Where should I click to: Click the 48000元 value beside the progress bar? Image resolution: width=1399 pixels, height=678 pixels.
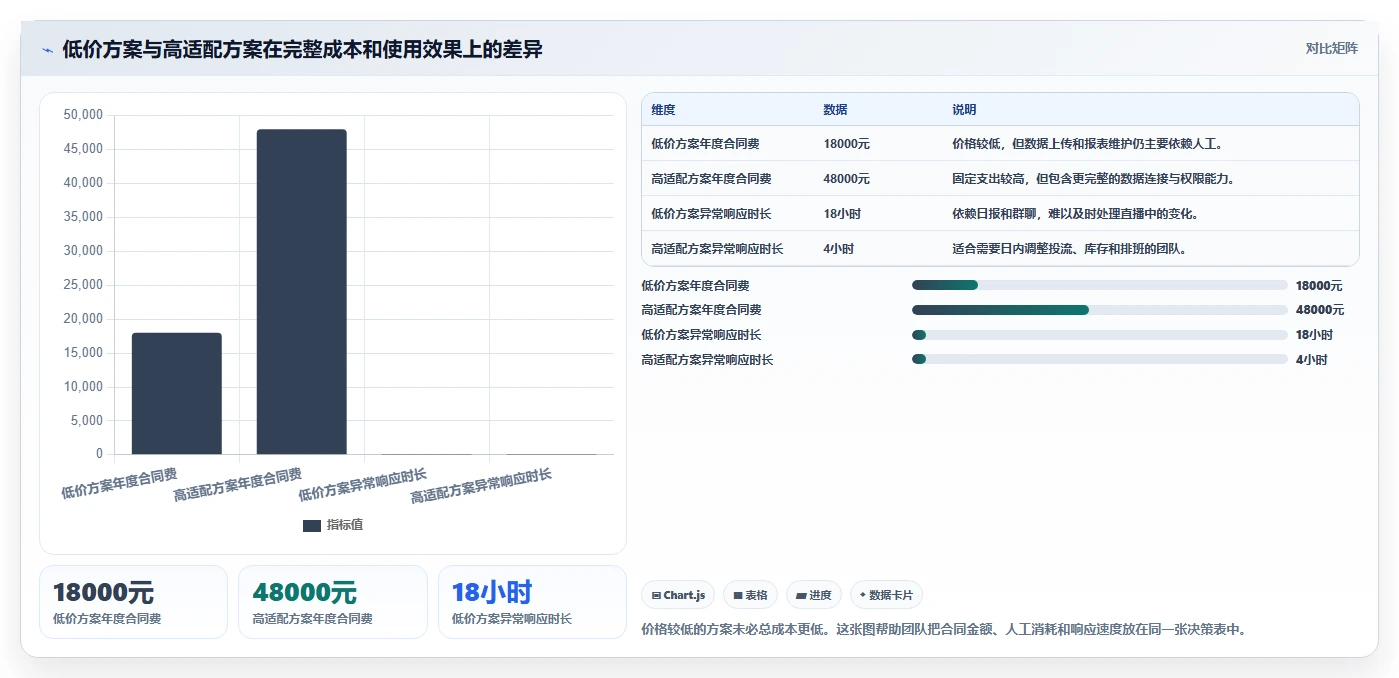1320,310
